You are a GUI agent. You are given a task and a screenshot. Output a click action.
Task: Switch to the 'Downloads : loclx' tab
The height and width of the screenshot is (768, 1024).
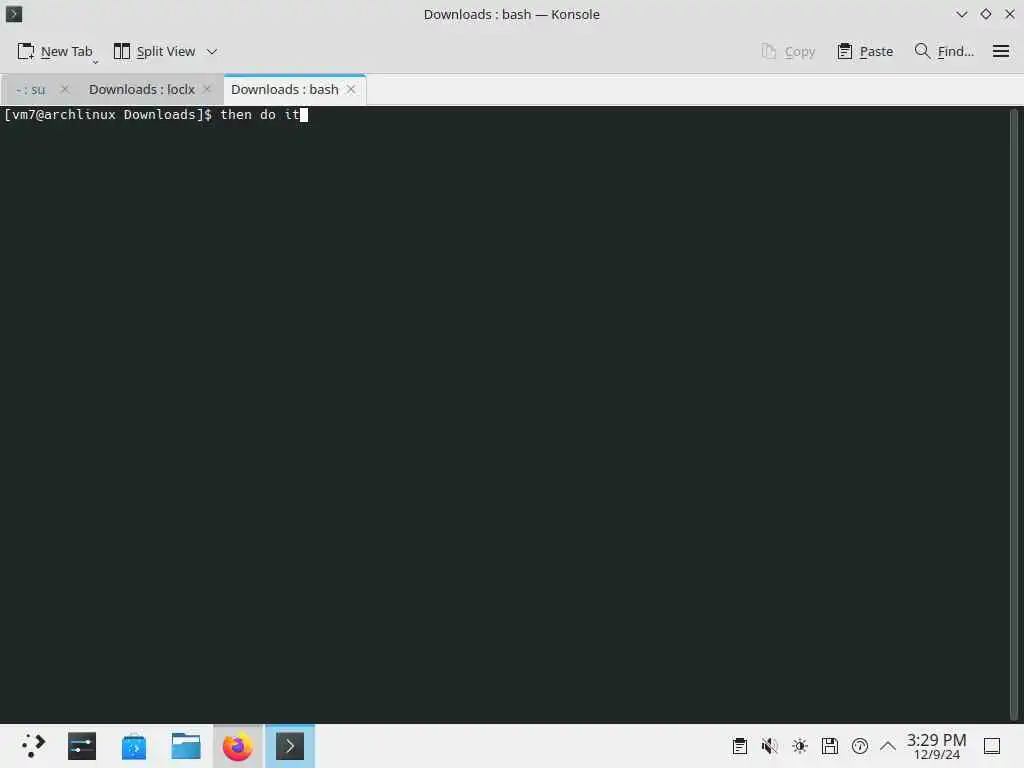click(x=142, y=89)
